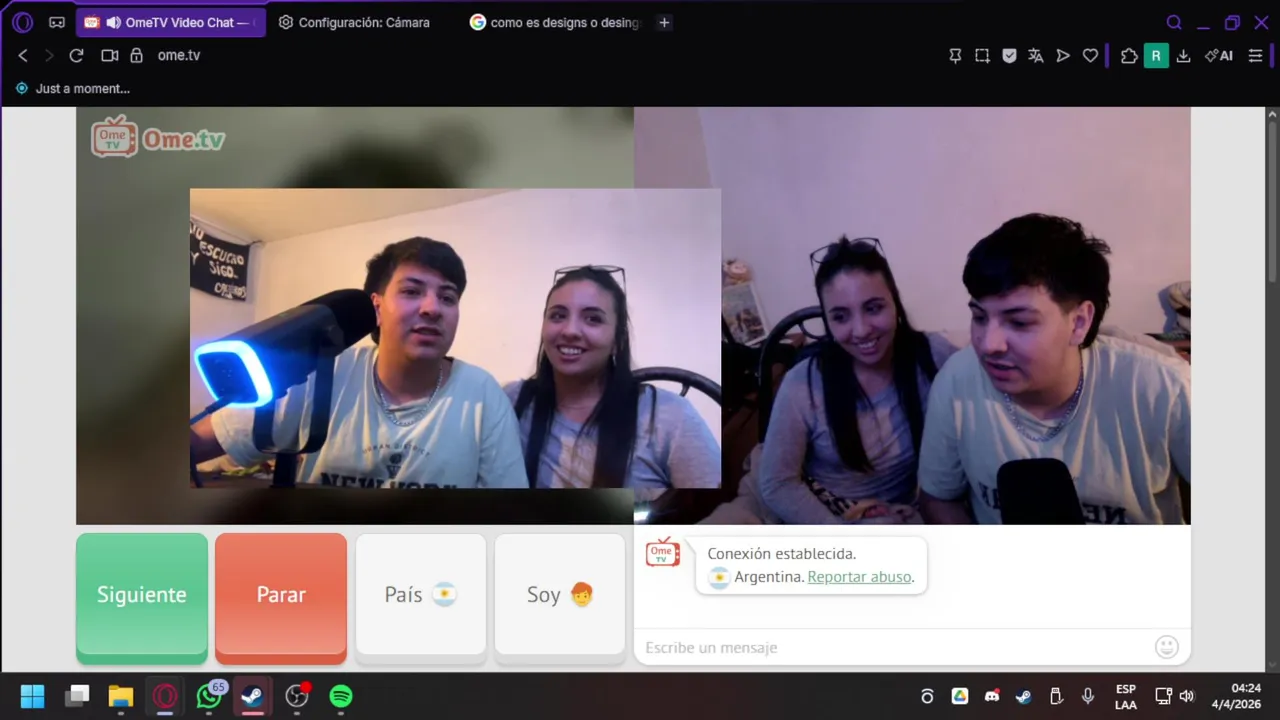This screenshot has height=720, width=1280.
Task: Open the emoji smiley picker
Action: pyautogui.click(x=1167, y=647)
